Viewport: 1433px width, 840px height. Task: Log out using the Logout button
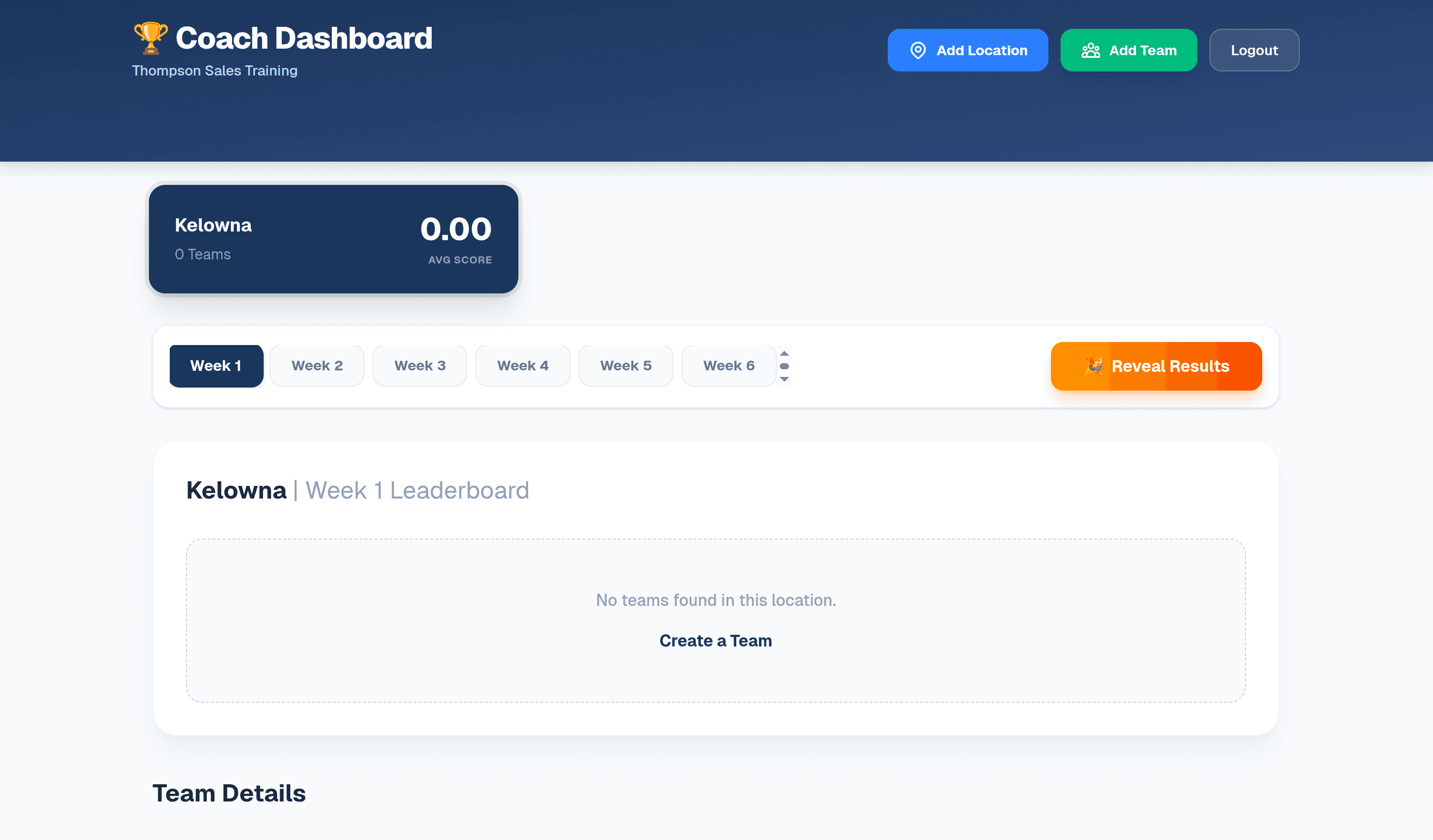point(1254,51)
